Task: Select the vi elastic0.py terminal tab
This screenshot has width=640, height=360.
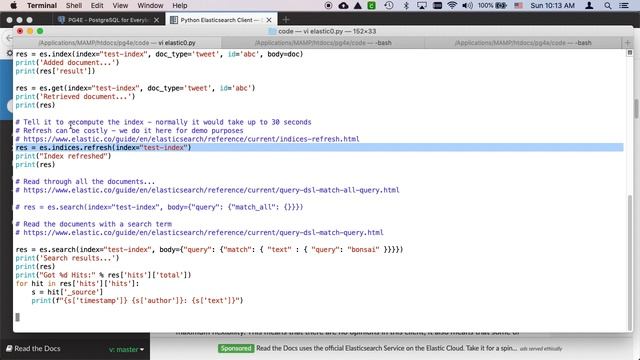Action: pyautogui.click(x=117, y=42)
